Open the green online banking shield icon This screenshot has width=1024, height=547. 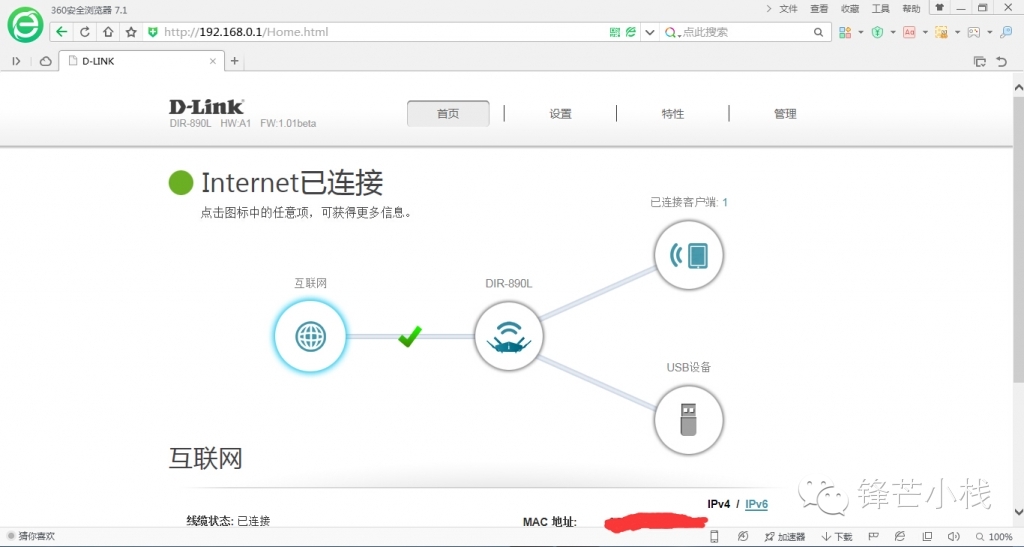tap(877, 32)
